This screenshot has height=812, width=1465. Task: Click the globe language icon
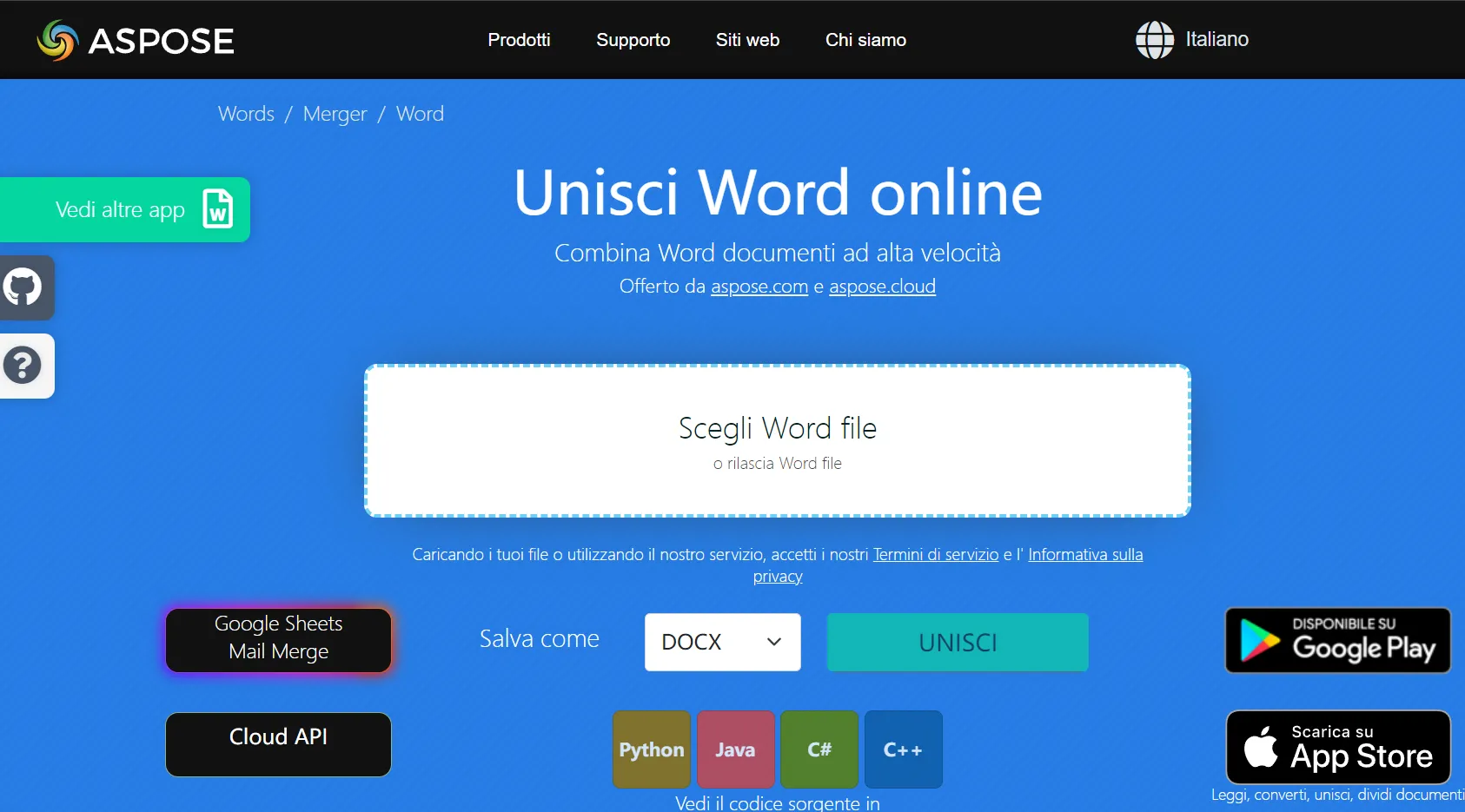[x=1155, y=40]
